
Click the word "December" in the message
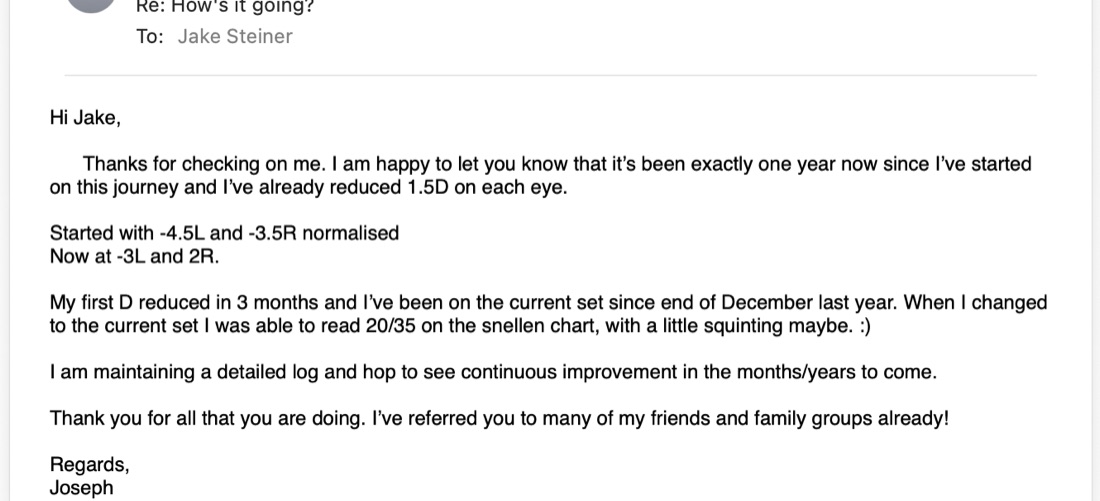(x=767, y=302)
